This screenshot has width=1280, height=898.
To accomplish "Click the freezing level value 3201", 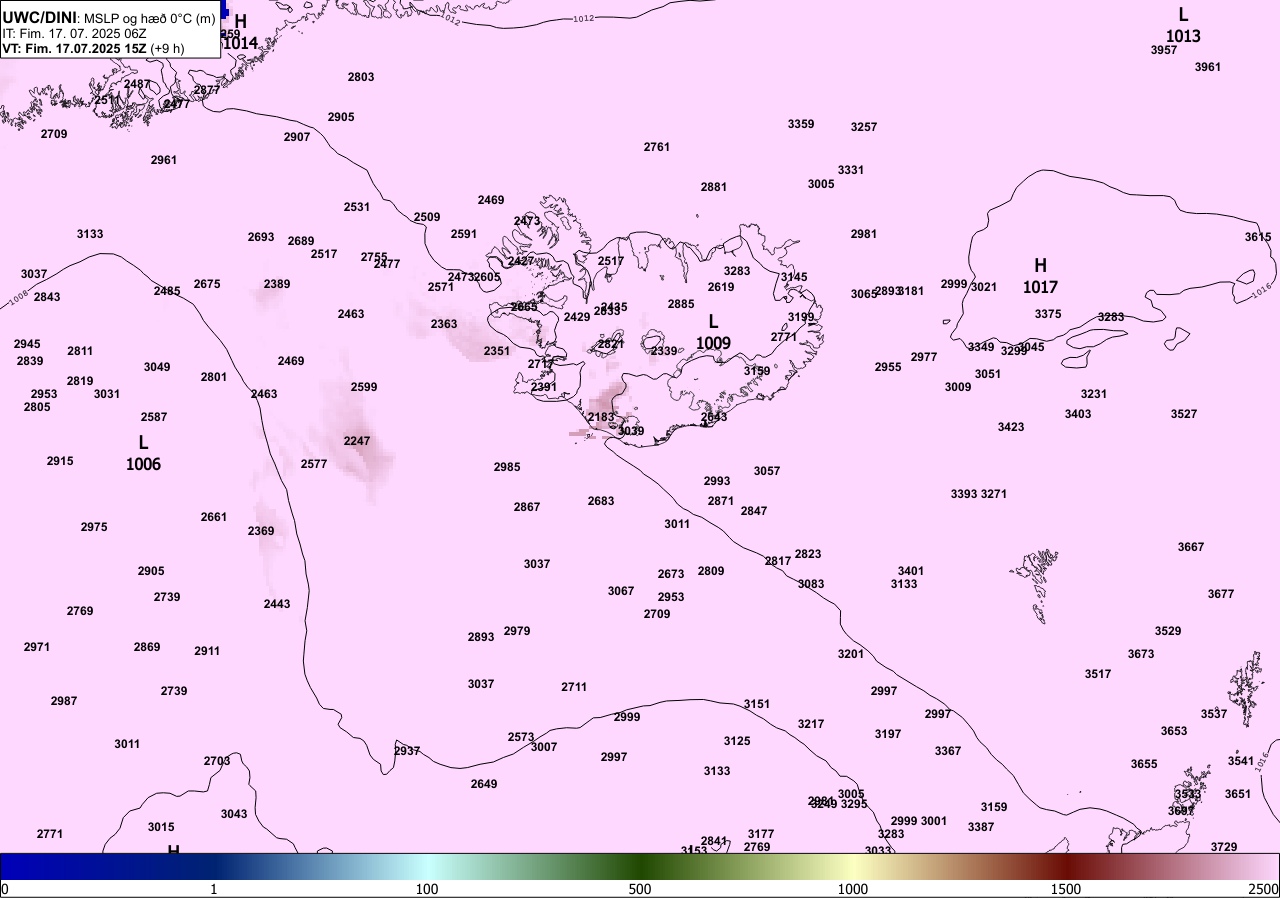I will 851,654.
